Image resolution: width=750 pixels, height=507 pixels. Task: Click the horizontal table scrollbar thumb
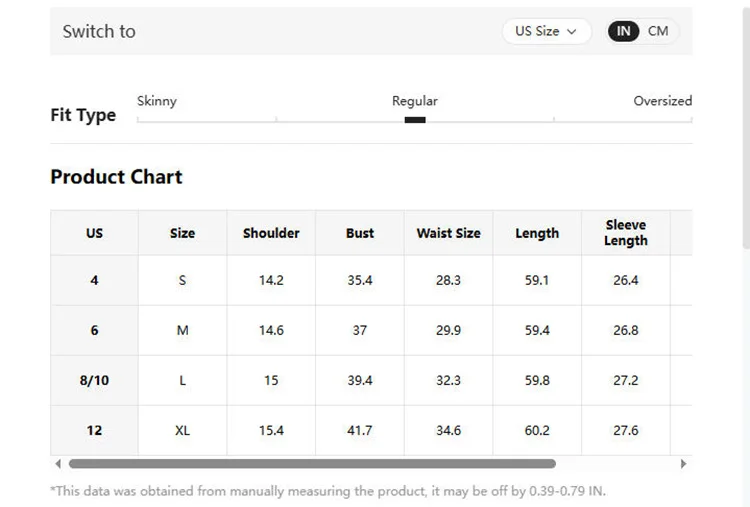[312, 463]
